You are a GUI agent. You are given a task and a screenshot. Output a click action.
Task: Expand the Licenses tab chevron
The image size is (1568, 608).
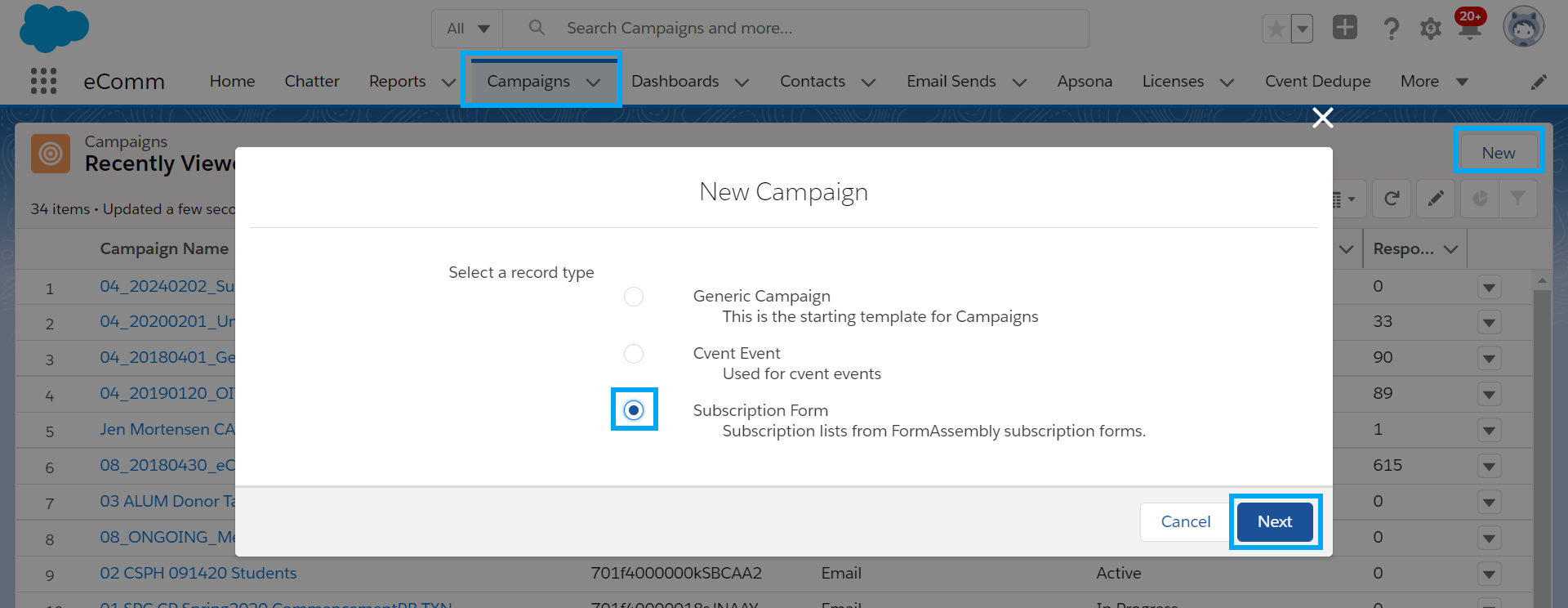pyautogui.click(x=1227, y=82)
